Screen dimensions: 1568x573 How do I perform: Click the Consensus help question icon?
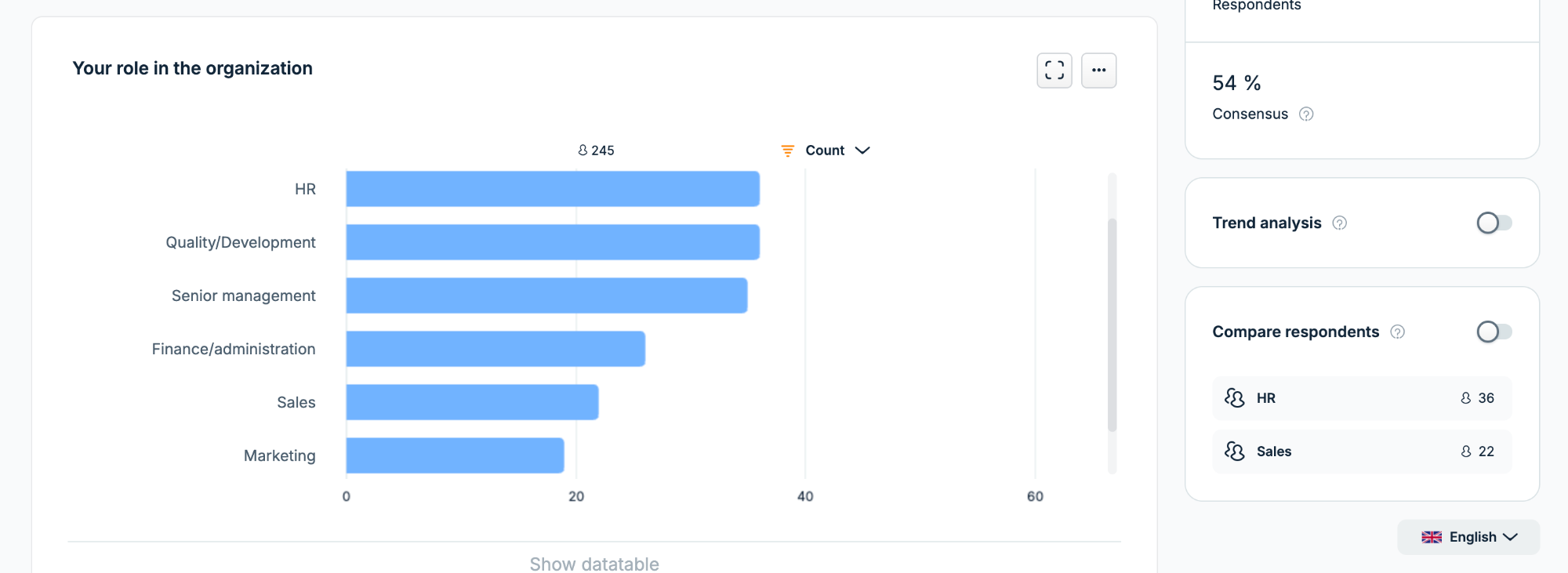tap(1305, 114)
